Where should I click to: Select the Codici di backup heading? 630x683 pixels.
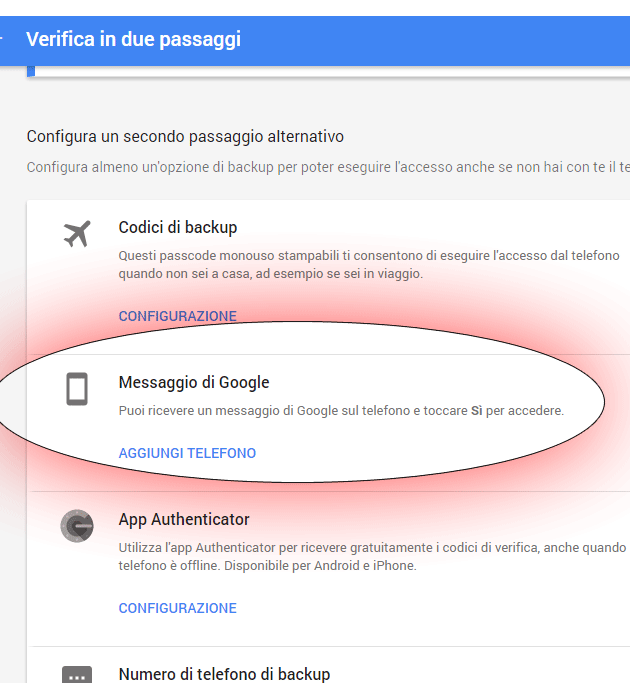point(177,227)
